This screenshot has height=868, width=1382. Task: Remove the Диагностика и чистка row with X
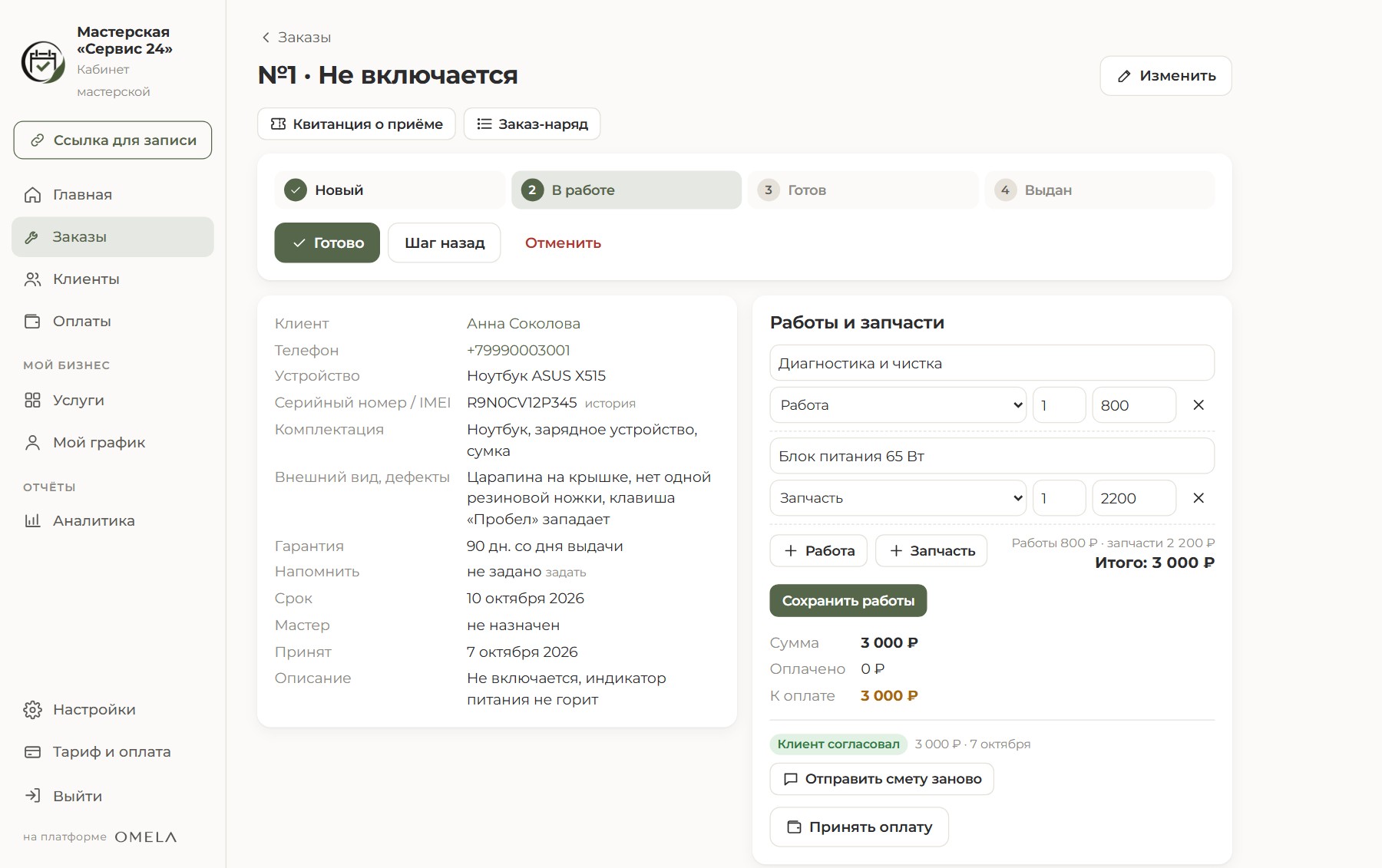(x=1199, y=405)
